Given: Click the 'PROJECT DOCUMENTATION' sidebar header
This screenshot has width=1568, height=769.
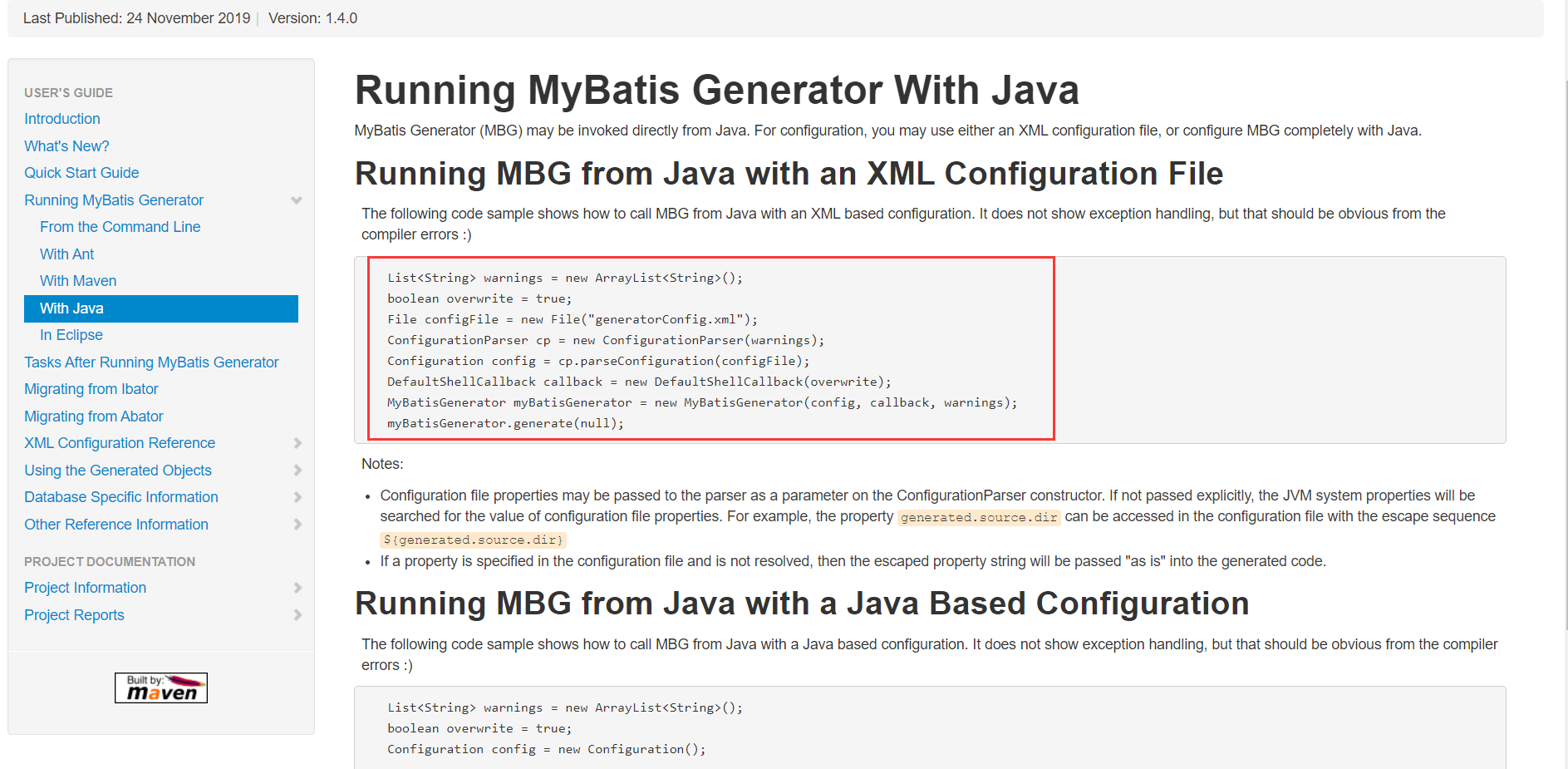Looking at the screenshot, I should [x=110, y=562].
